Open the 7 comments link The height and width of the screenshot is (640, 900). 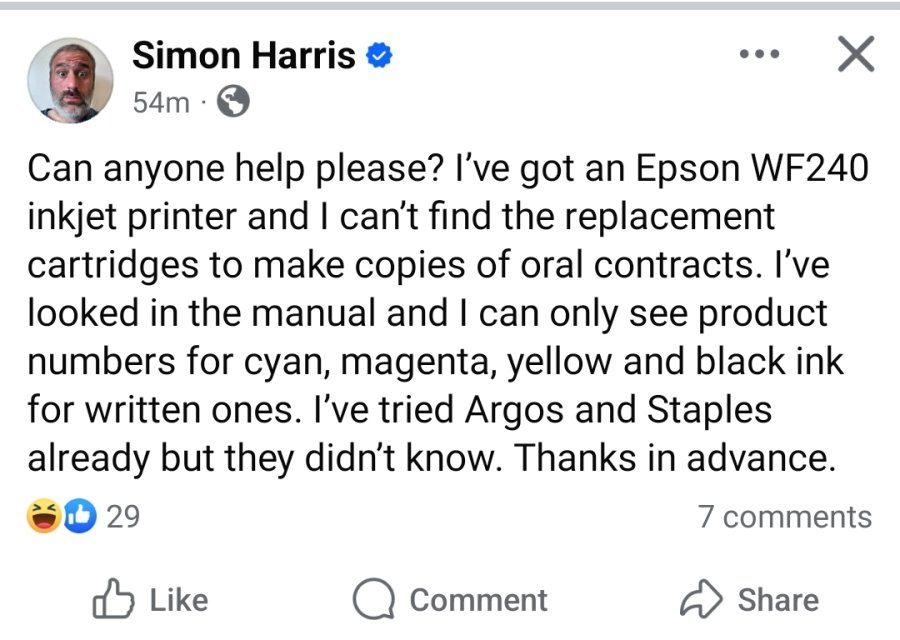click(x=785, y=517)
